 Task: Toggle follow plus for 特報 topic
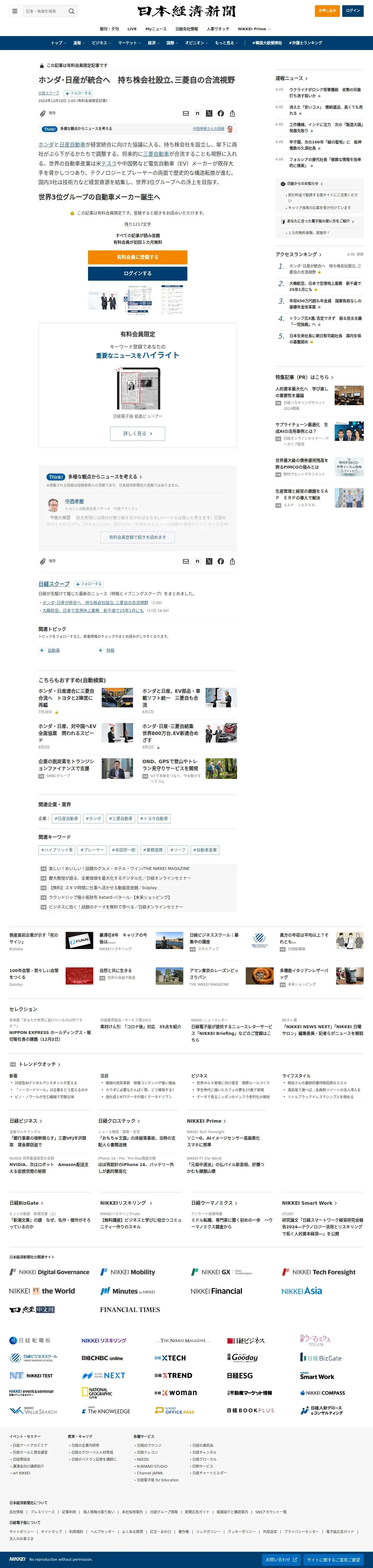coord(100,650)
